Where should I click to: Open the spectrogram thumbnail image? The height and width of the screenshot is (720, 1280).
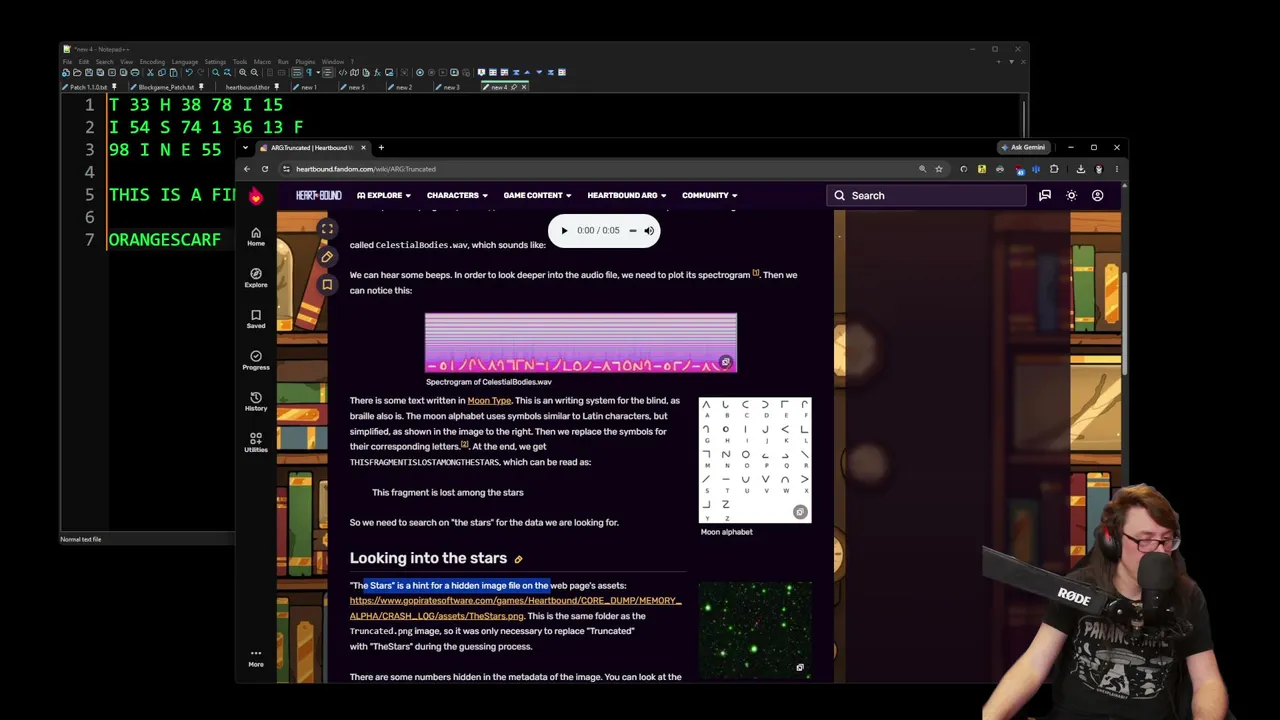pyautogui.click(x=581, y=343)
